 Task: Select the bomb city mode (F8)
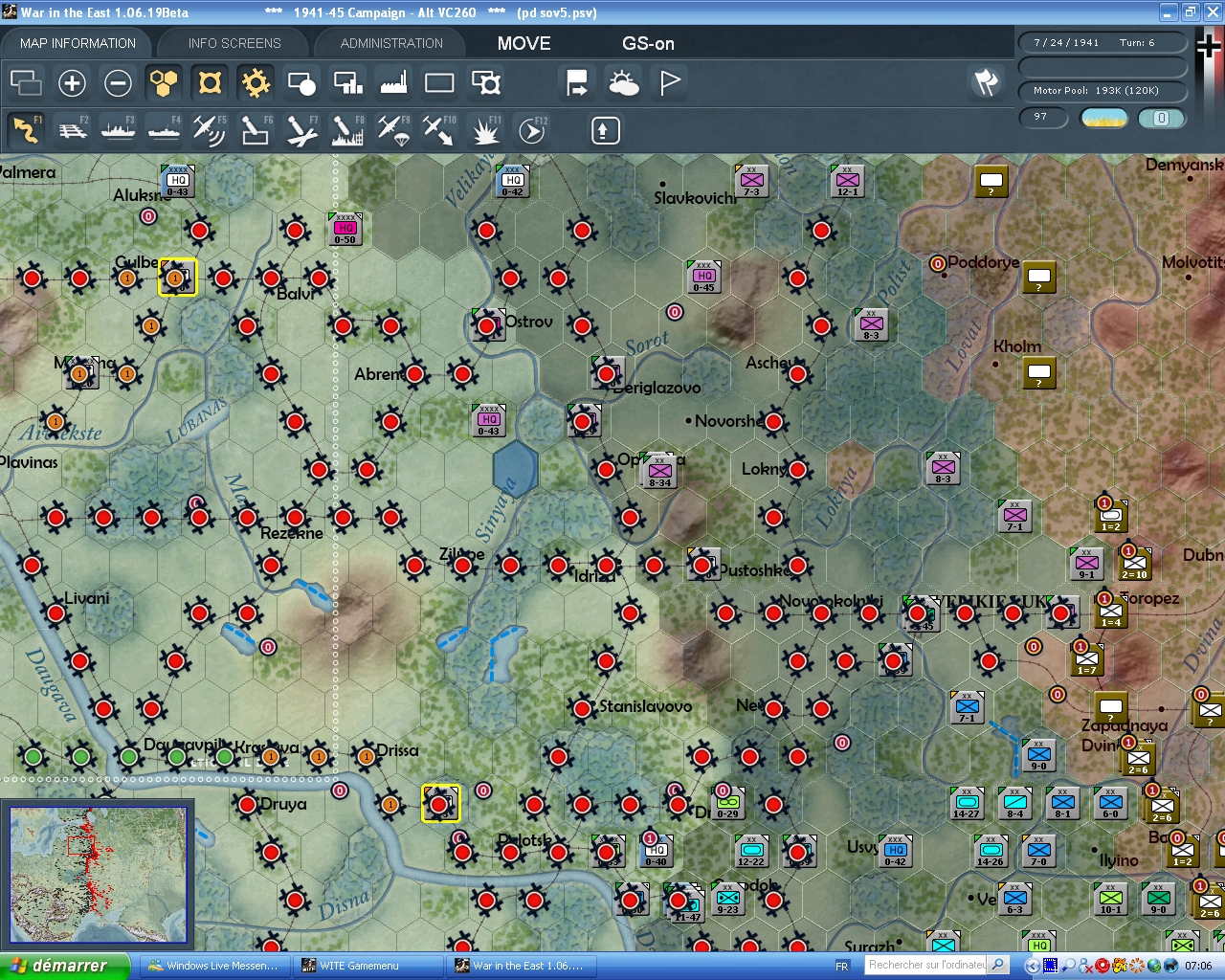click(347, 130)
